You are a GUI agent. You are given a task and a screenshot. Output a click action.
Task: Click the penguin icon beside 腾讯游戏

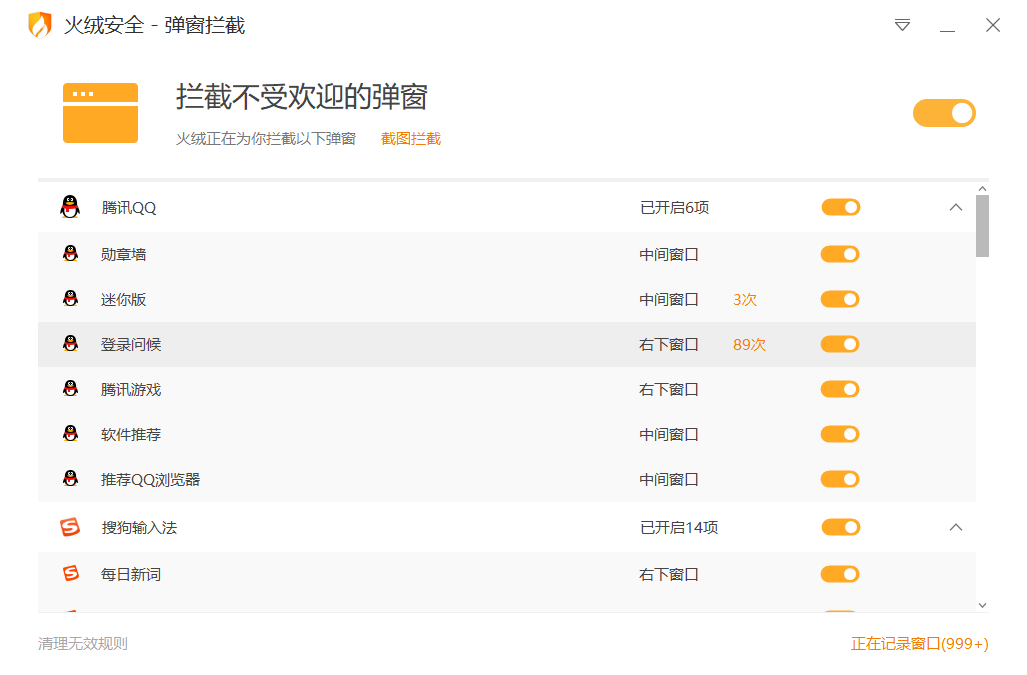tap(71, 389)
